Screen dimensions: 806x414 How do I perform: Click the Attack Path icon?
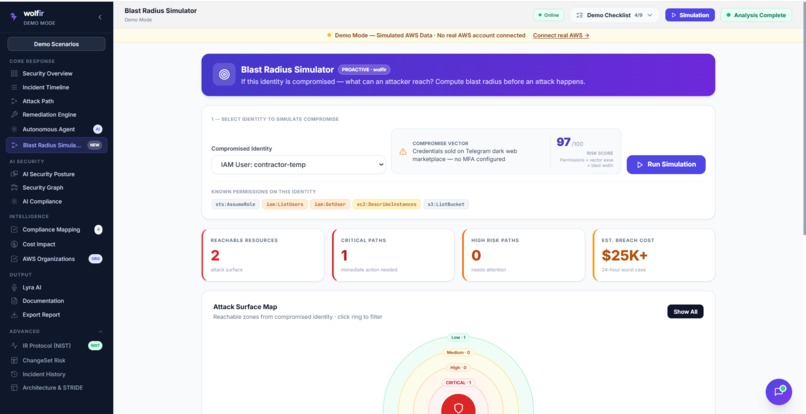pyautogui.click(x=14, y=101)
